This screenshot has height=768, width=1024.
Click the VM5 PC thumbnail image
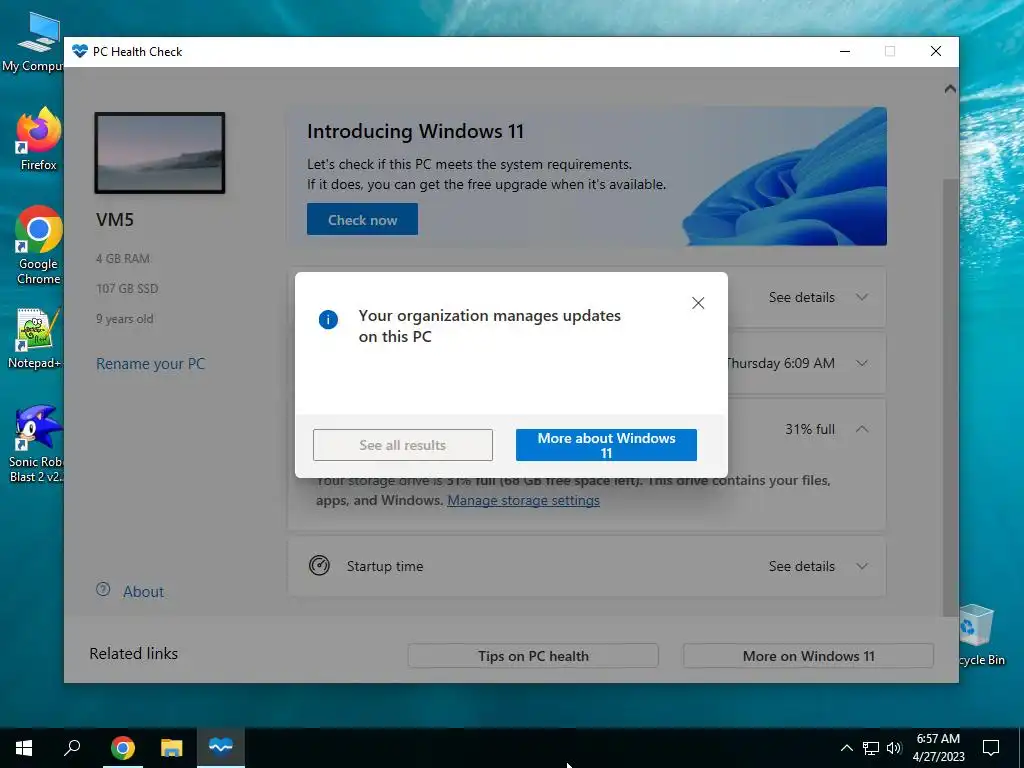click(160, 153)
